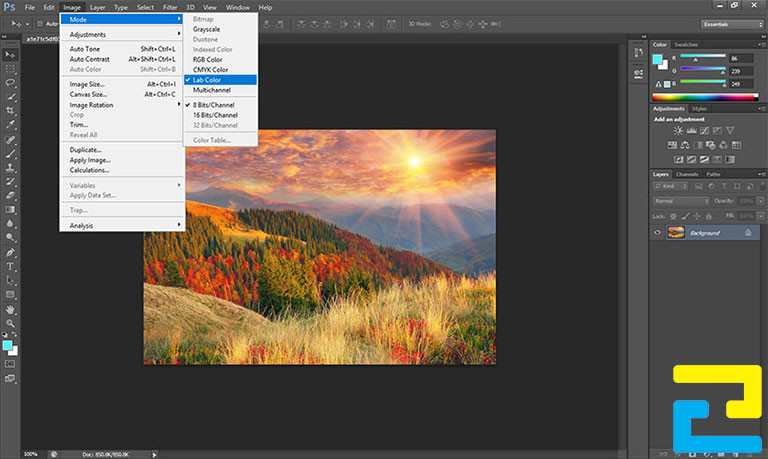Change the screen mode icon
This screenshot has height=459, width=768.
pyautogui.click(x=10, y=378)
